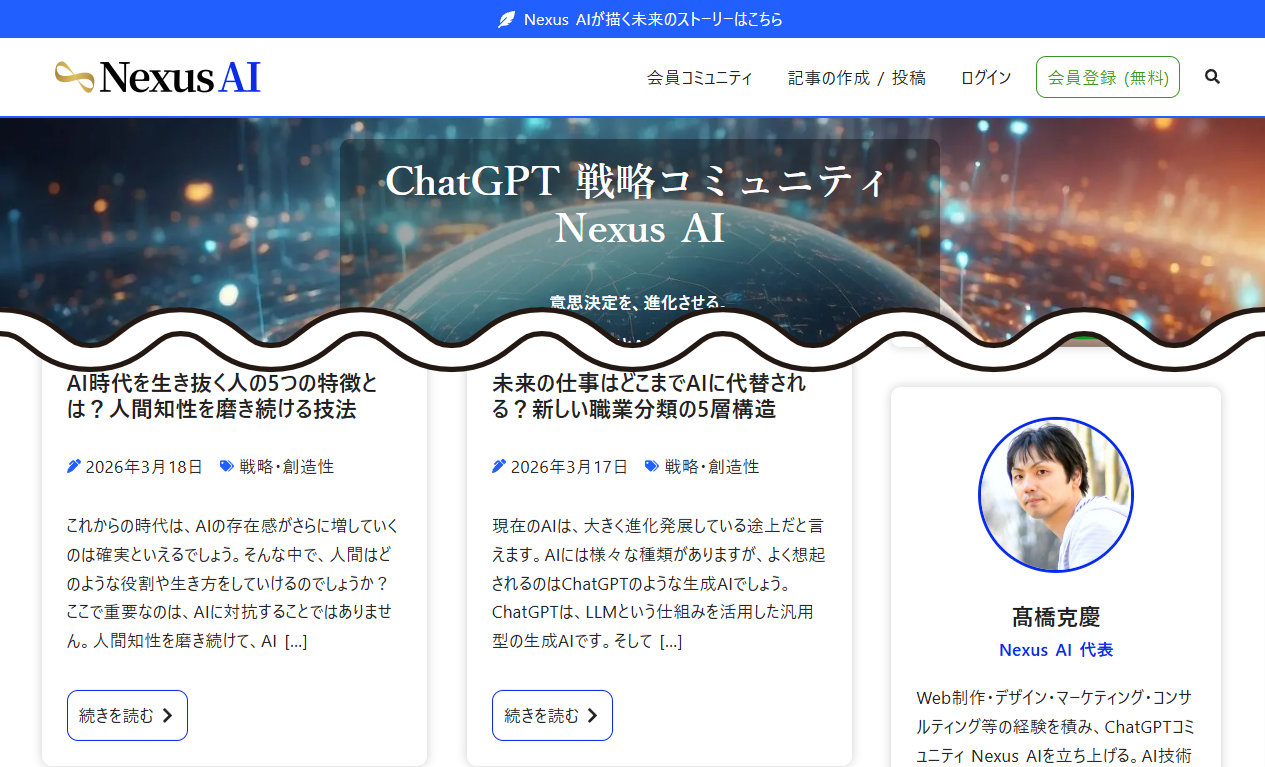Click date 2026年3月17日
This screenshot has width=1265, height=767.
(569, 466)
